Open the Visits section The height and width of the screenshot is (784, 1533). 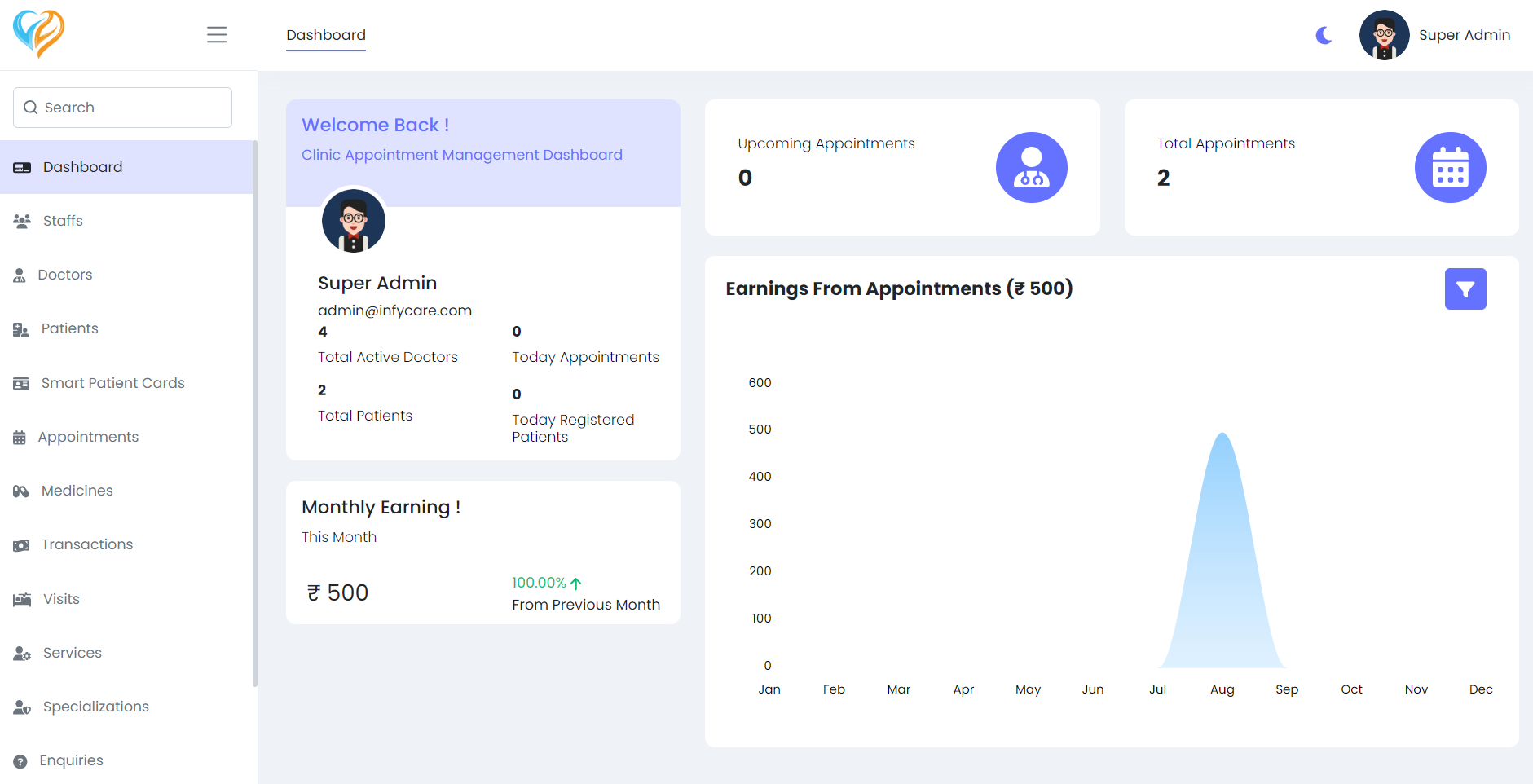tap(61, 599)
